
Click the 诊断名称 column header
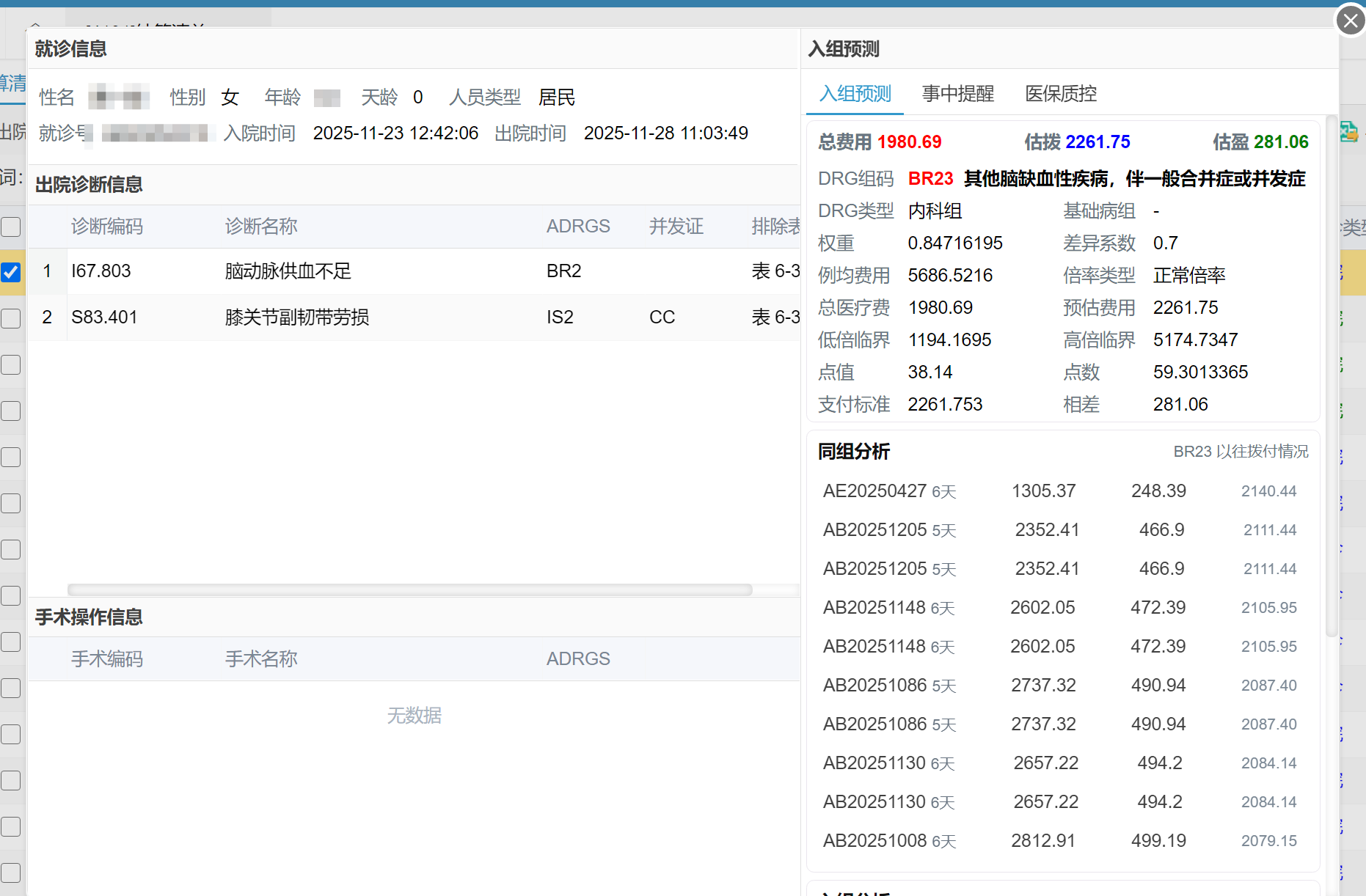[261, 227]
